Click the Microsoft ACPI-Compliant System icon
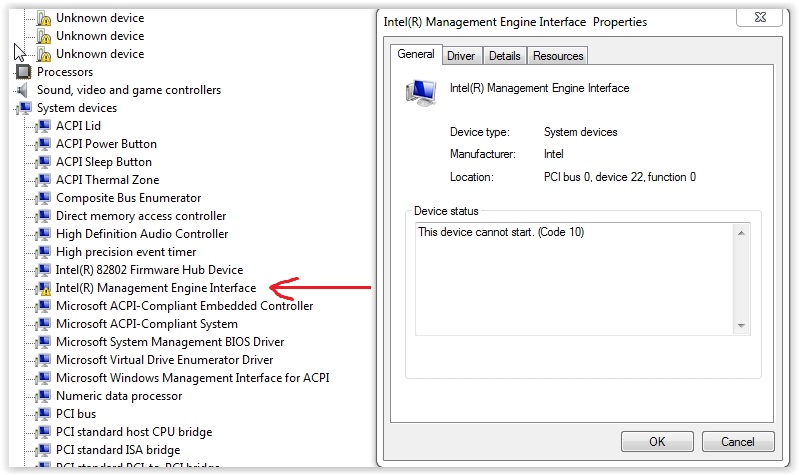This screenshot has height=475, width=799. click(44, 324)
